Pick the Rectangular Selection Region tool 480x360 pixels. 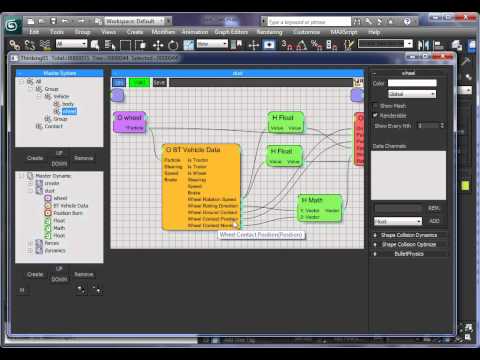(125, 44)
